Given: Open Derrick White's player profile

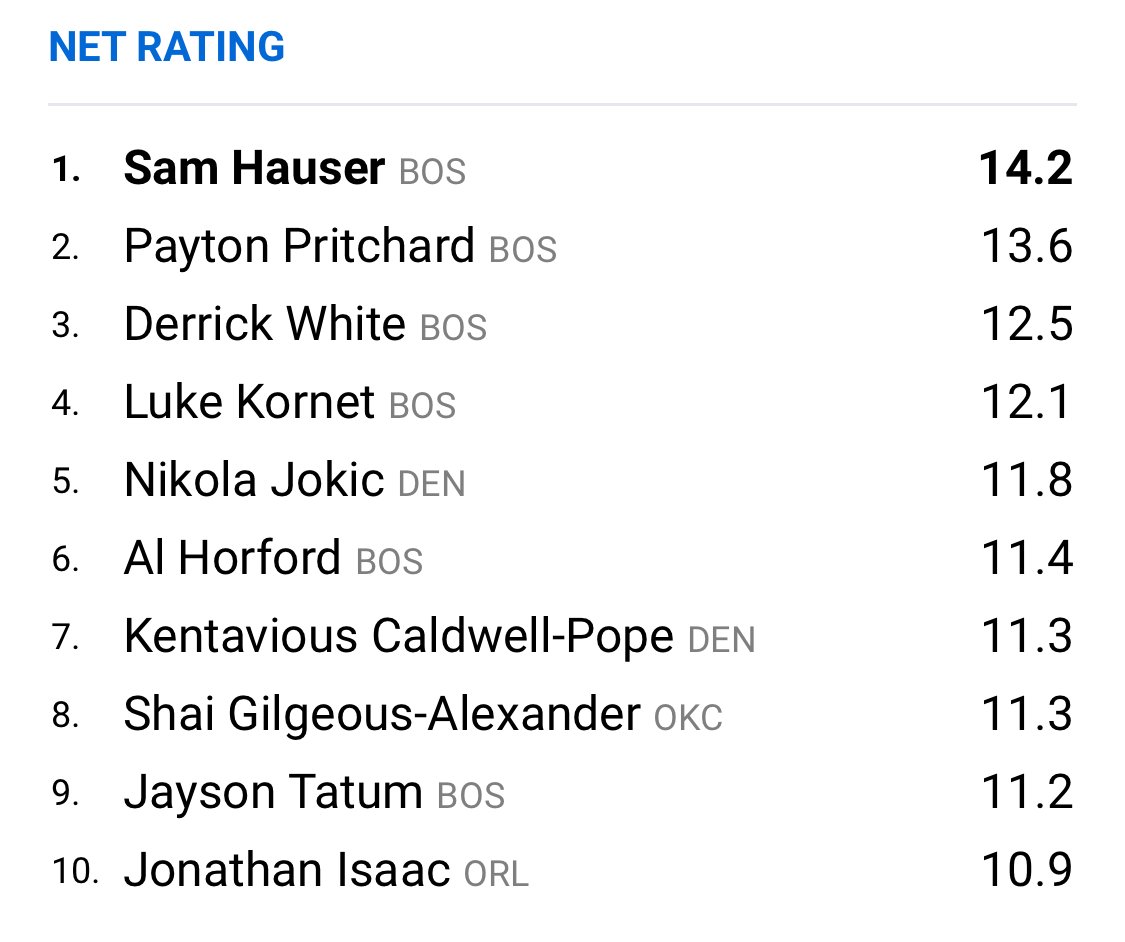Looking at the screenshot, I should click(265, 324).
